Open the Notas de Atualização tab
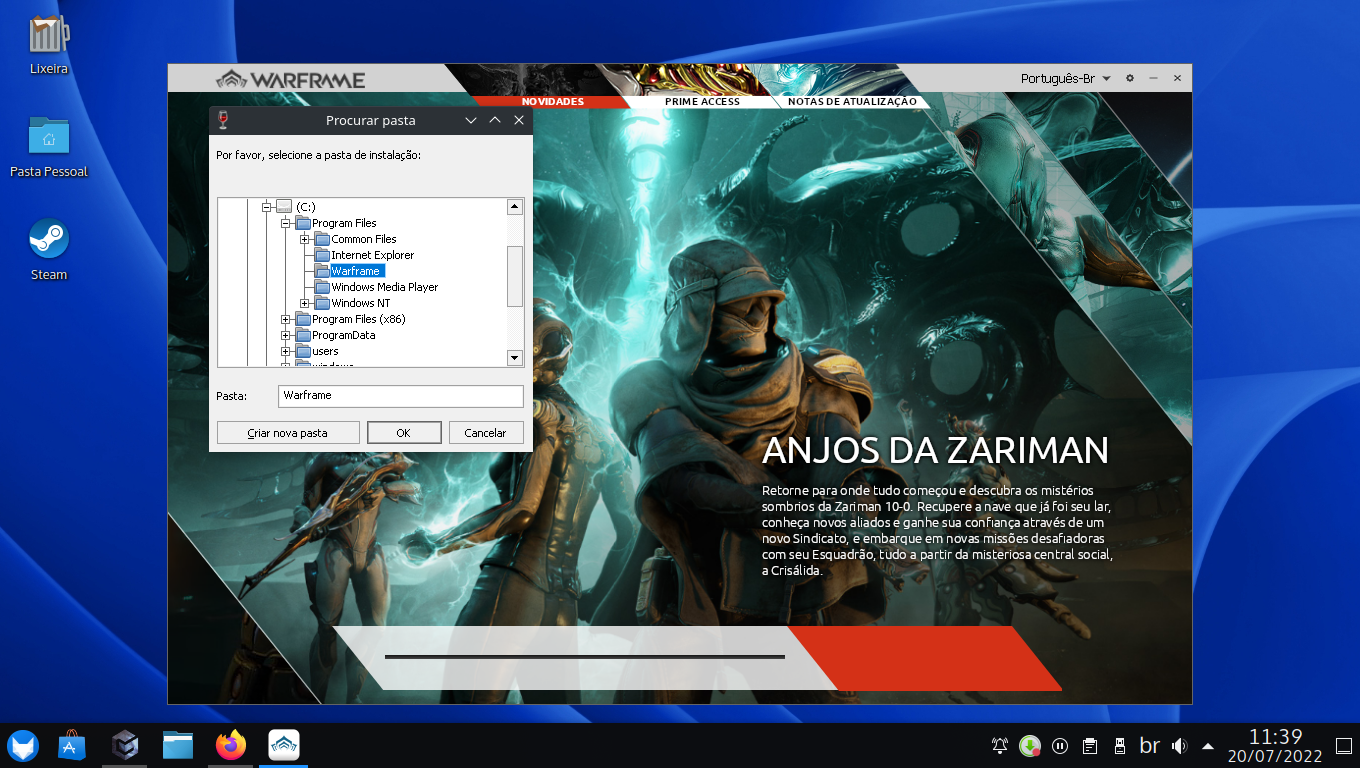 click(852, 101)
